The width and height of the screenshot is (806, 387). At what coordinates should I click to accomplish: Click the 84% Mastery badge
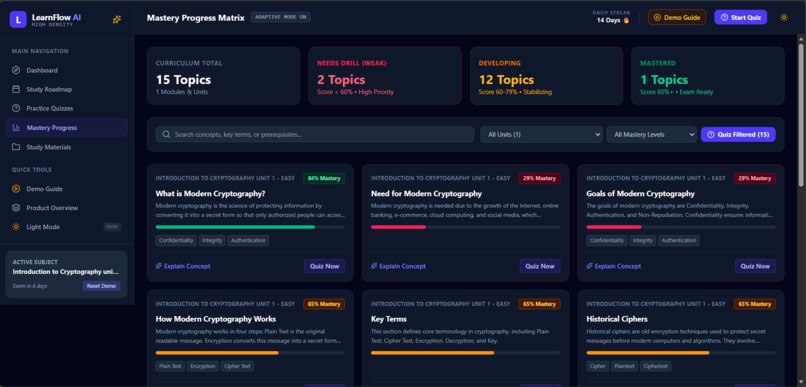[324, 178]
